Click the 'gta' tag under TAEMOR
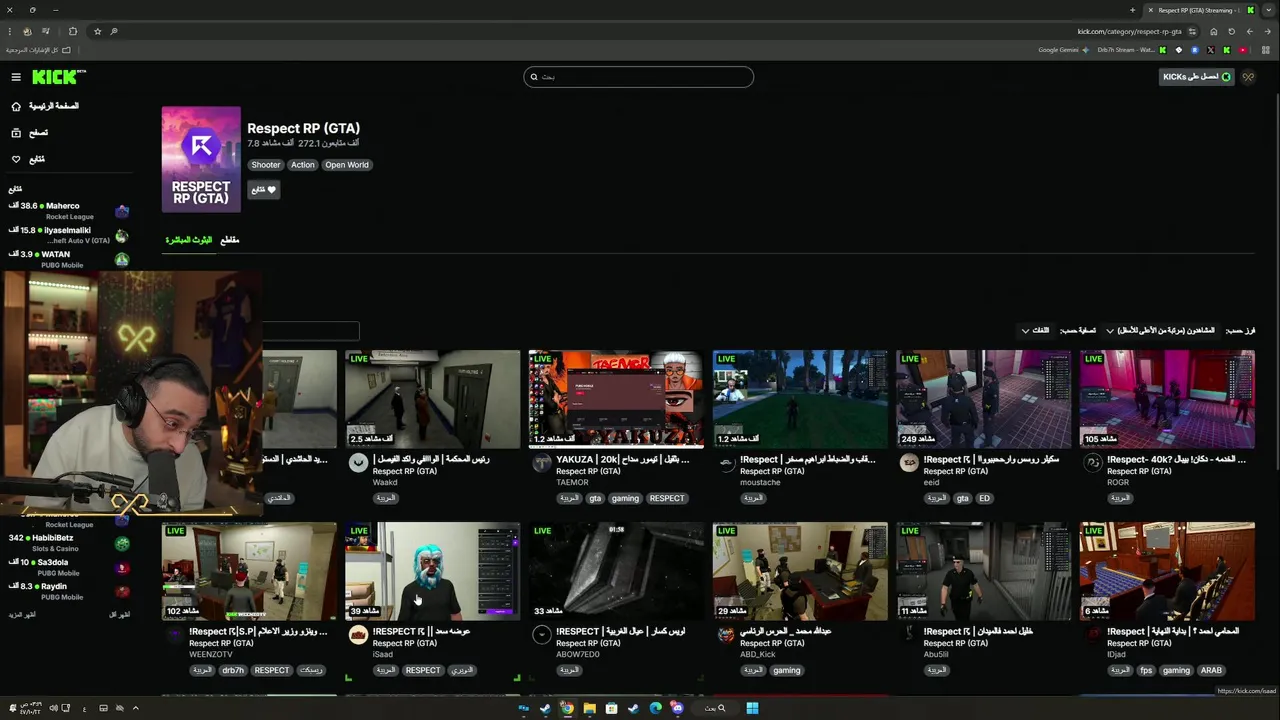The image size is (1280, 720). coord(595,498)
